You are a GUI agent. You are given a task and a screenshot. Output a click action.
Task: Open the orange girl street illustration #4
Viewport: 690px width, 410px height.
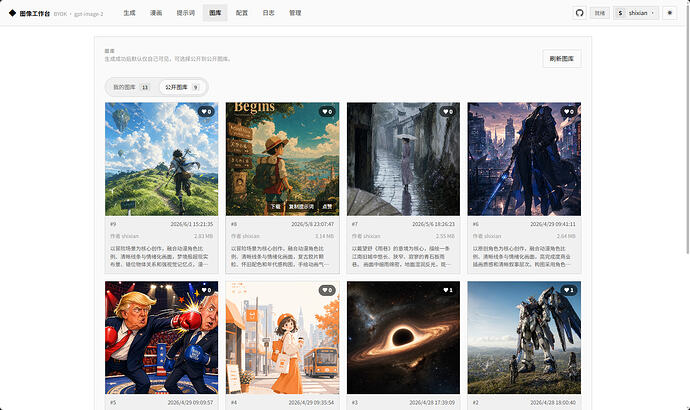point(283,337)
